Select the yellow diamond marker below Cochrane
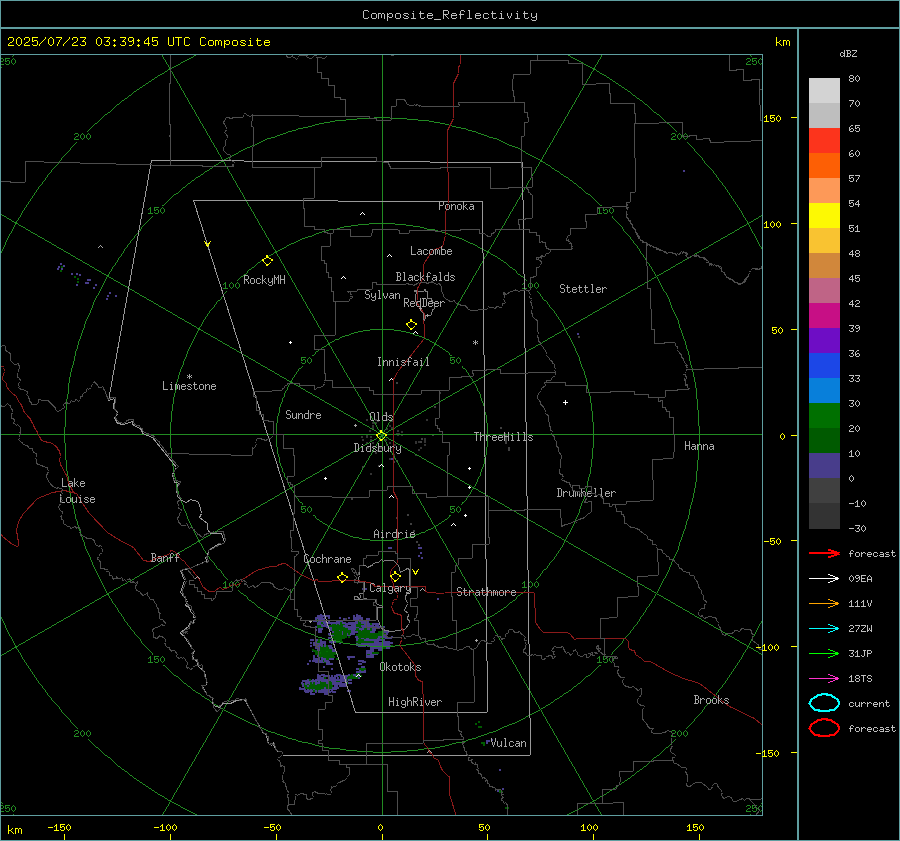 coord(342,578)
